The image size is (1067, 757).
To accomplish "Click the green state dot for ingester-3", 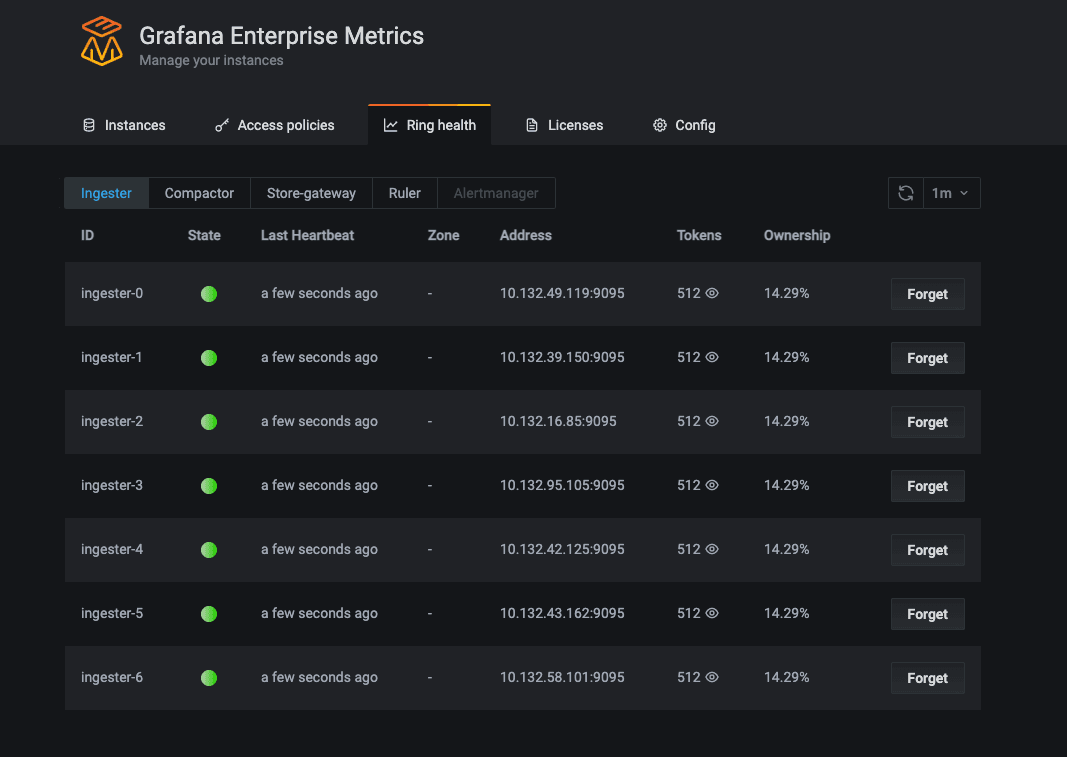I will click(x=209, y=486).
